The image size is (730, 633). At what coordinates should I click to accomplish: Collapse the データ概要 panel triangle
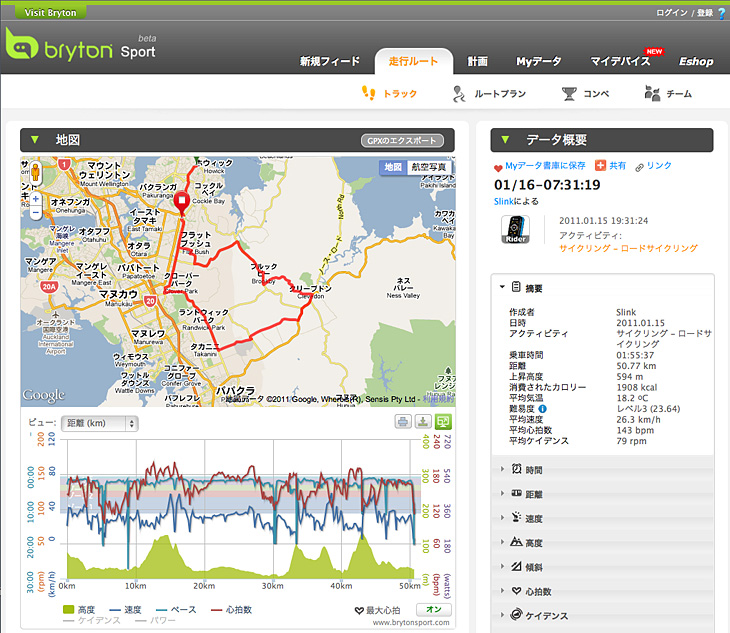(x=505, y=140)
